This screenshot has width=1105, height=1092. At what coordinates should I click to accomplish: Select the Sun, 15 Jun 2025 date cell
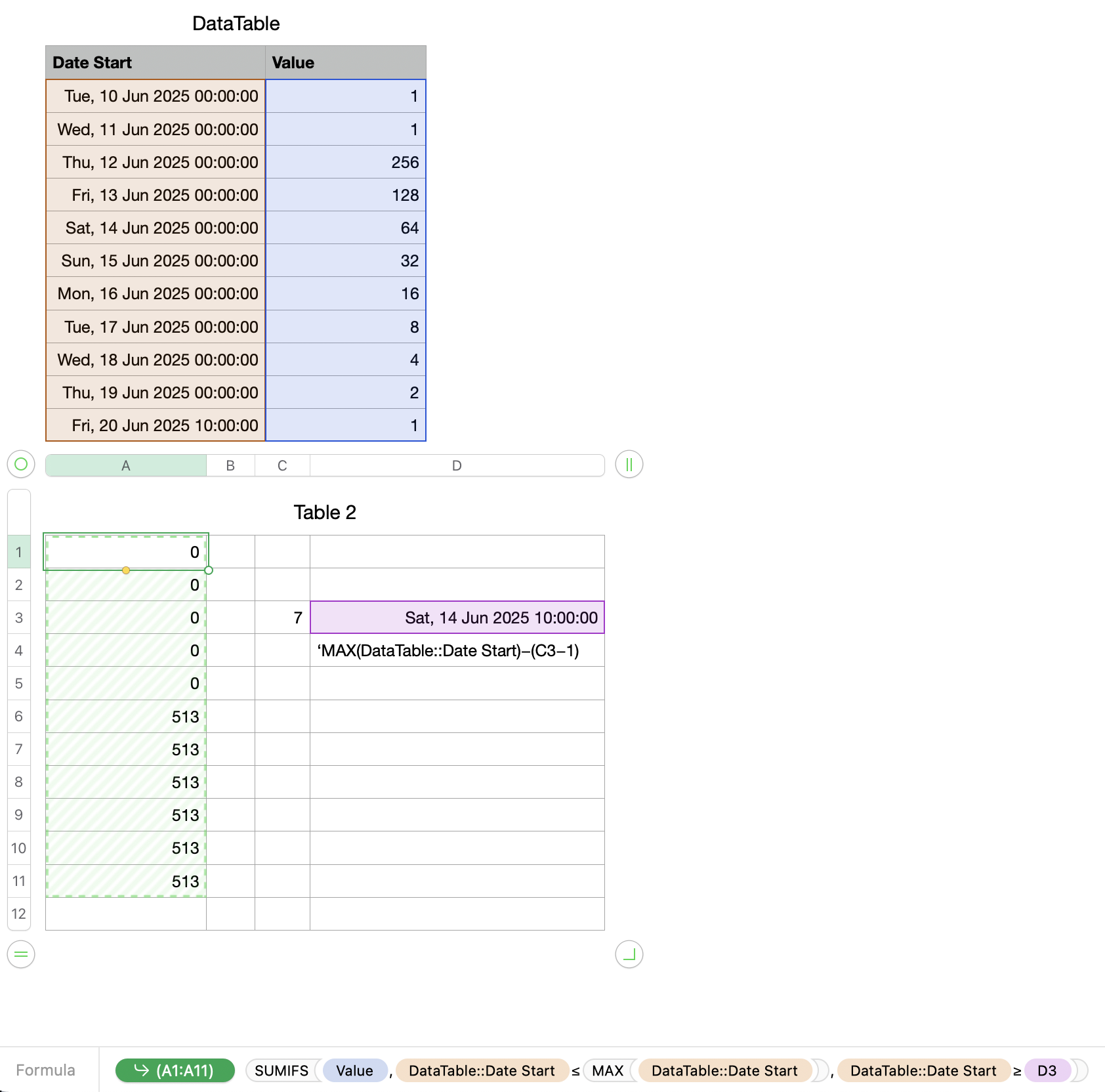tap(156, 261)
